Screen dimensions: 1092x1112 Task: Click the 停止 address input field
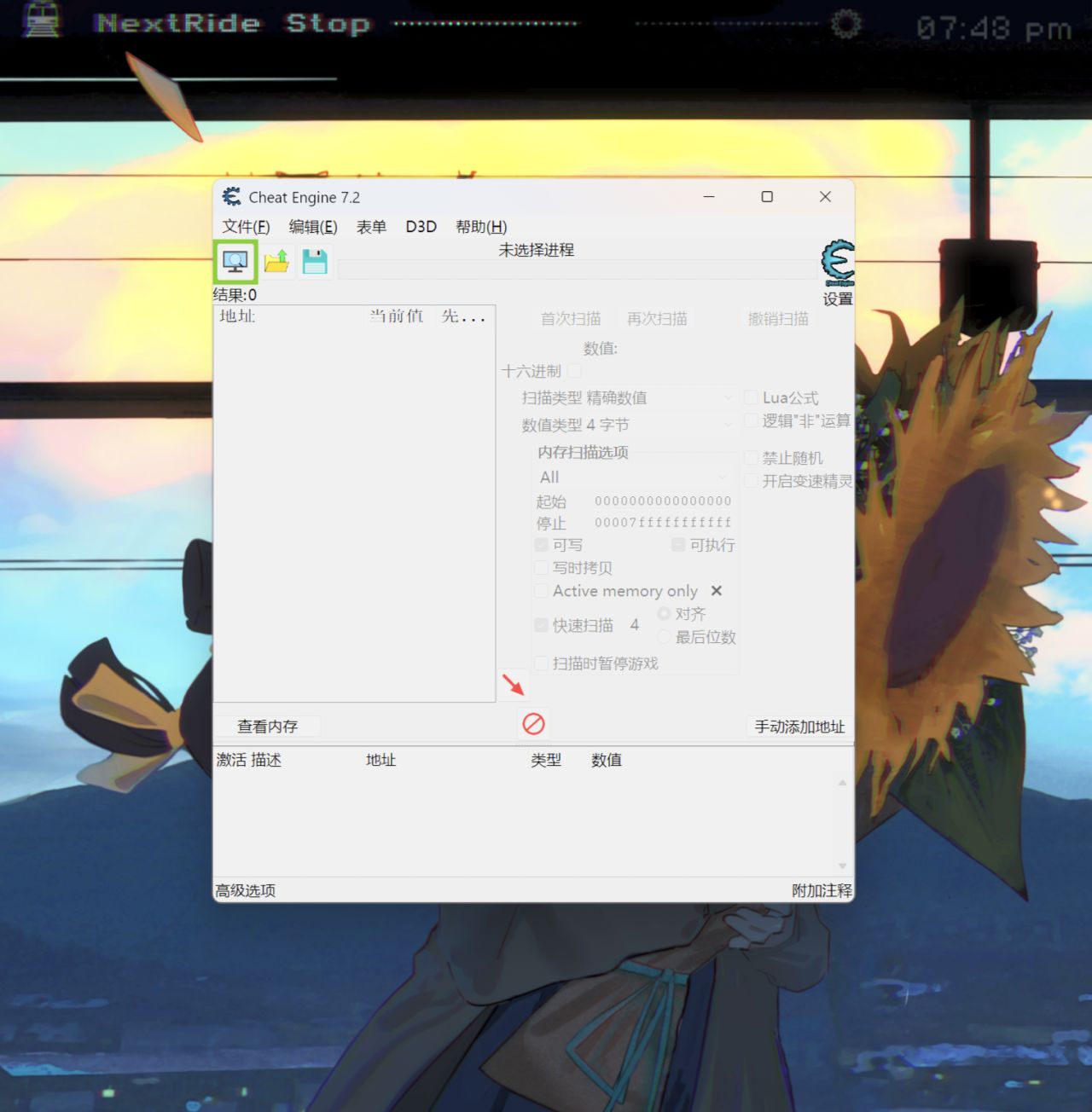pos(663,523)
